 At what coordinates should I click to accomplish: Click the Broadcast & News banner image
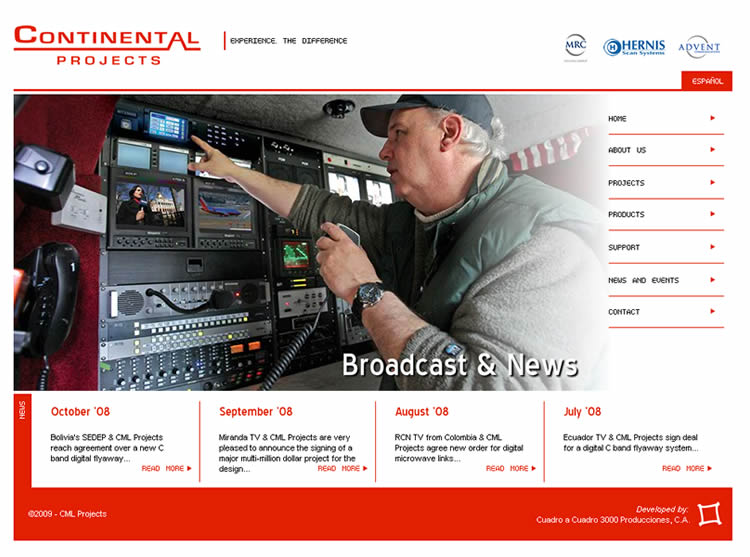coord(310,242)
